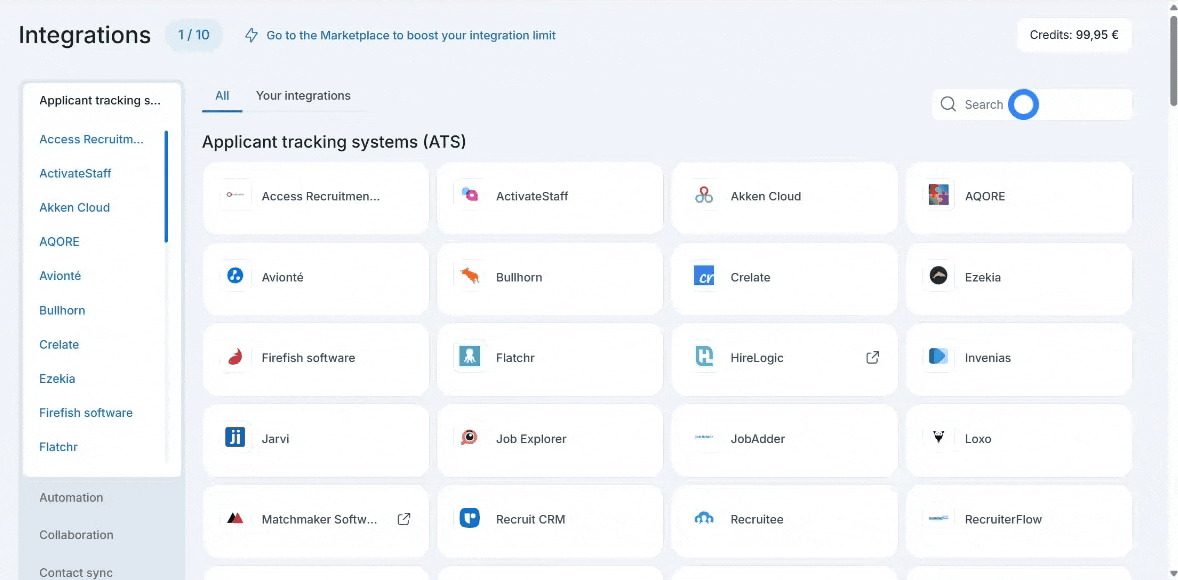Open the Recruit CRM card name
The height and width of the screenshot is (580, 1178).
click(530, 519)
